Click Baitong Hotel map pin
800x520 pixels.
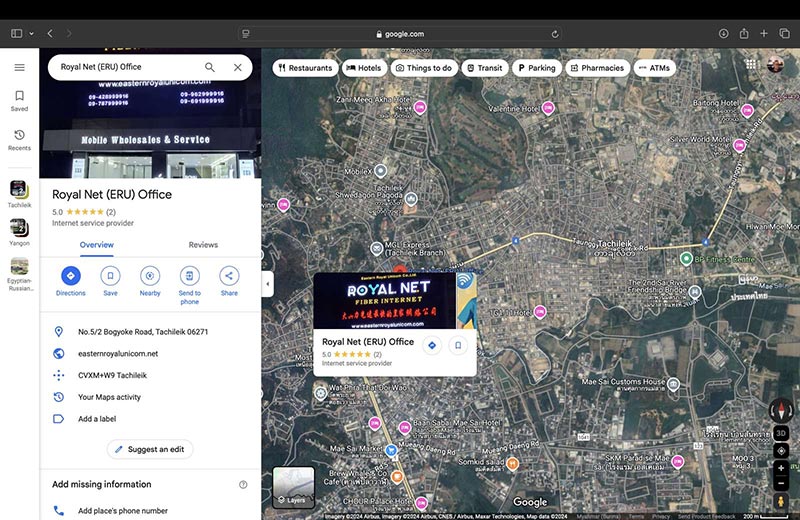(747, 111)
